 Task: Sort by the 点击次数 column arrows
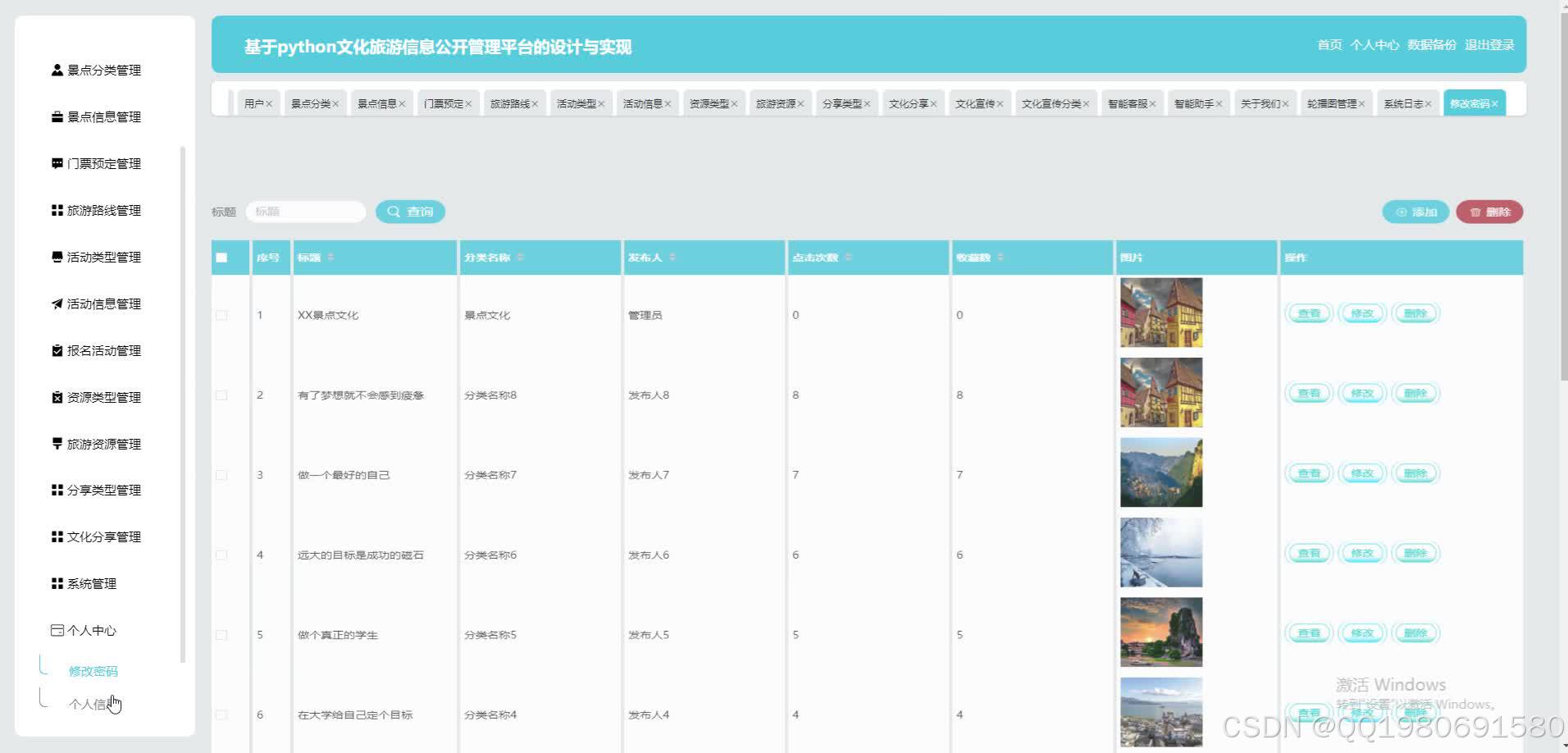(848, 258)
